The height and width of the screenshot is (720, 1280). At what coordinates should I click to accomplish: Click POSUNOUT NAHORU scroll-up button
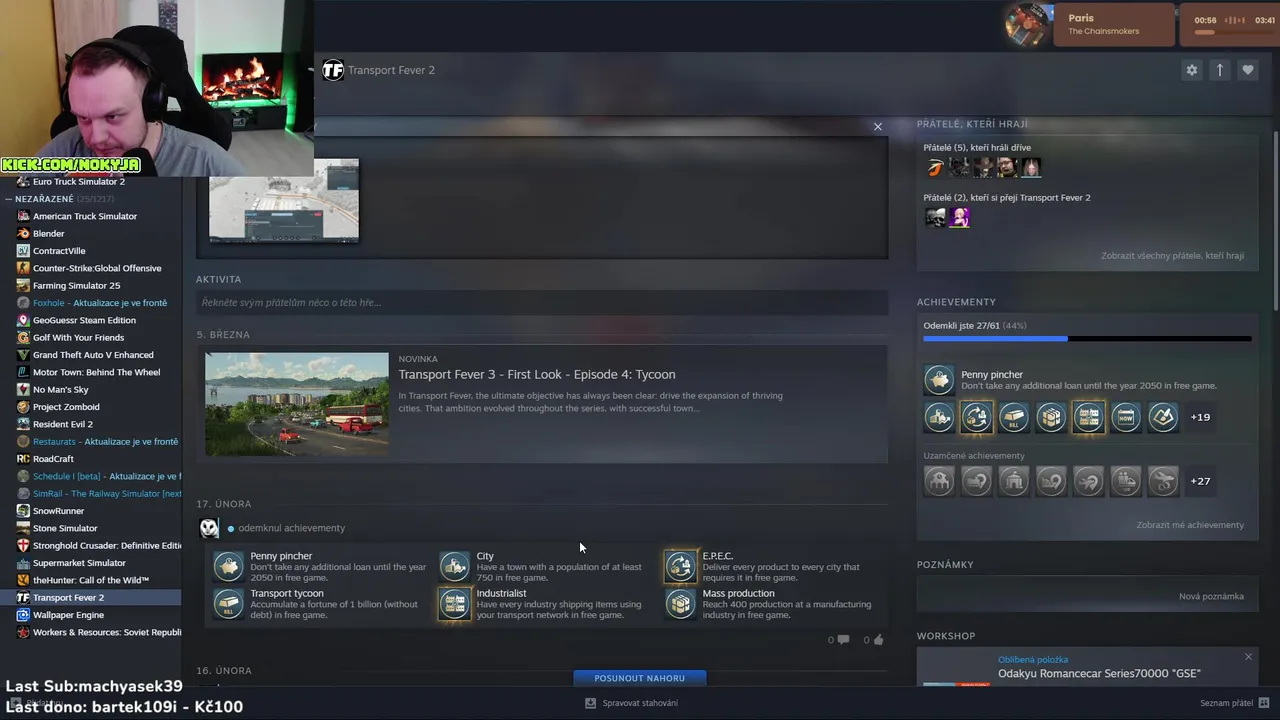640,678
